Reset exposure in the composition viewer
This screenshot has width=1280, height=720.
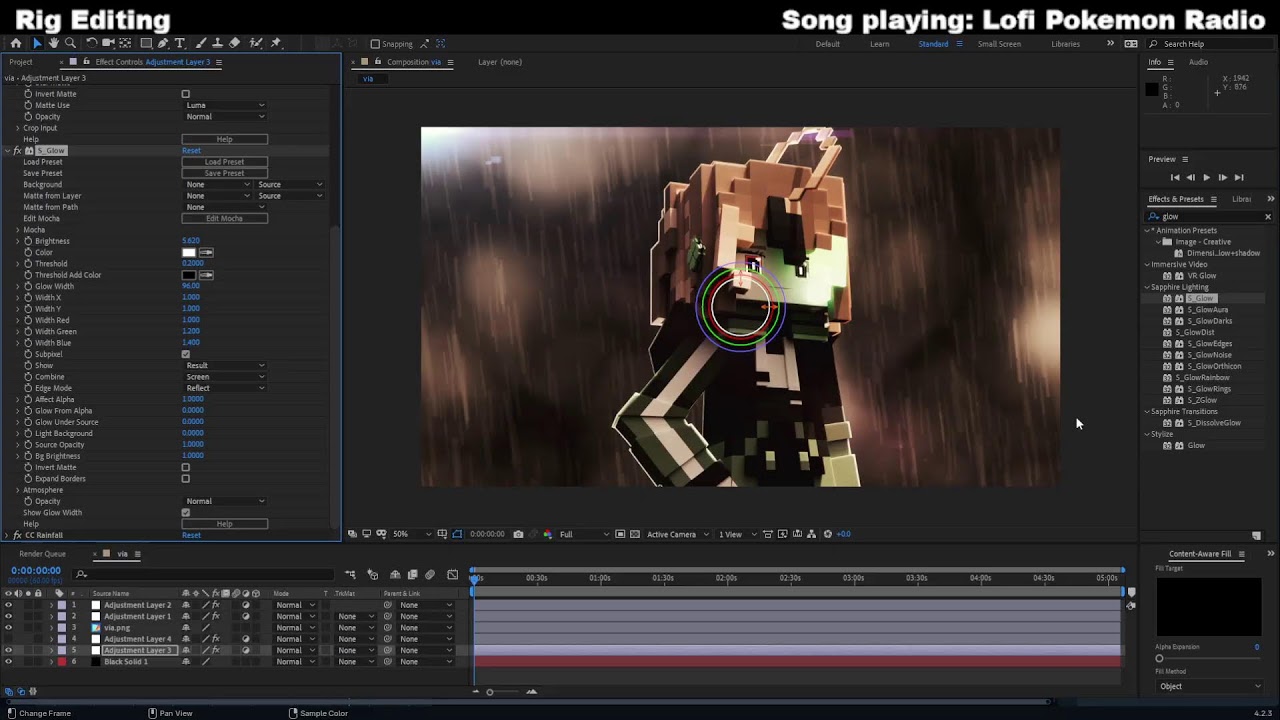click(x=827, y=534)
